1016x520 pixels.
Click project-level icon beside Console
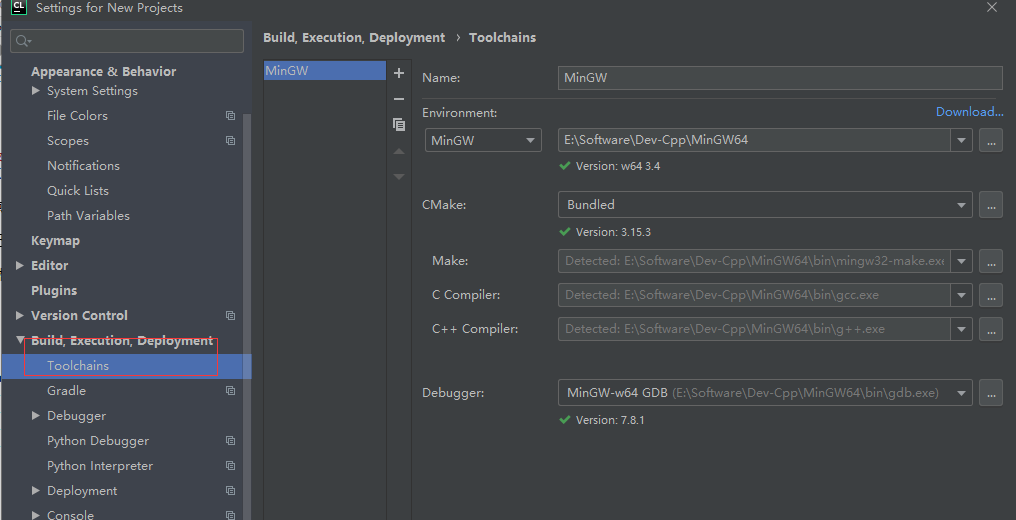click(x=230, y=515)
